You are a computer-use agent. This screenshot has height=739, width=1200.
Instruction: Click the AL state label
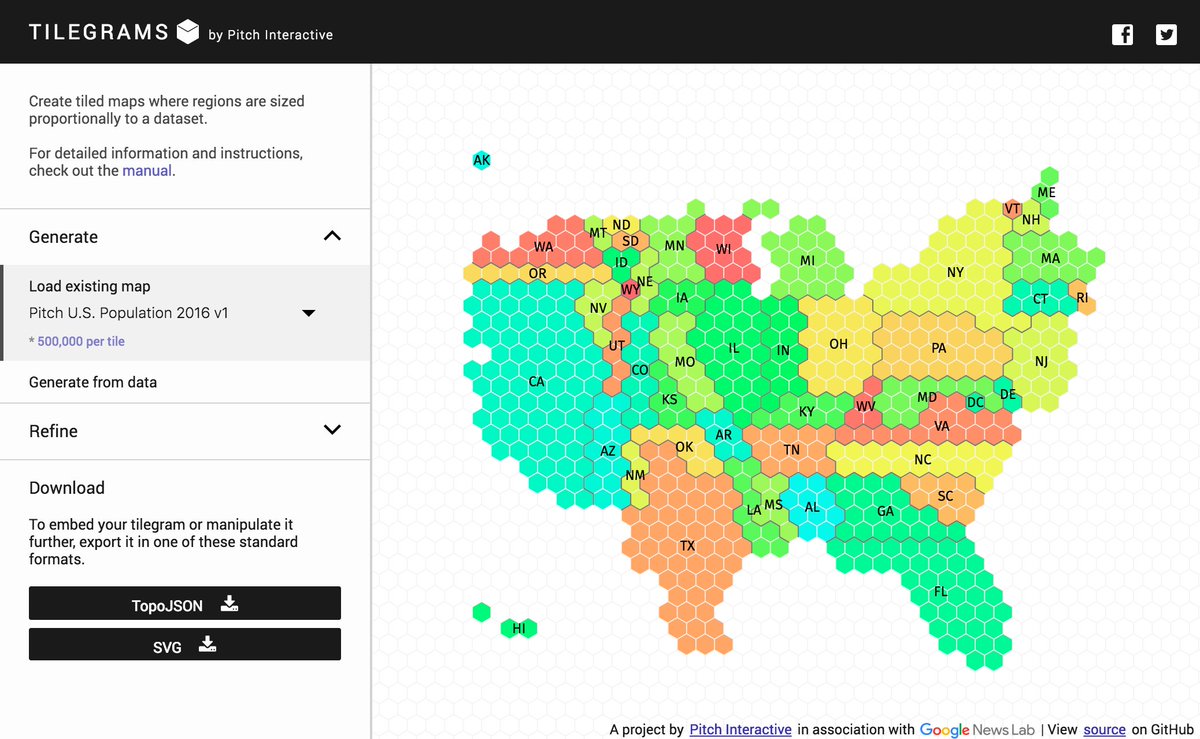pyautogui.click(x=812, y=508)
